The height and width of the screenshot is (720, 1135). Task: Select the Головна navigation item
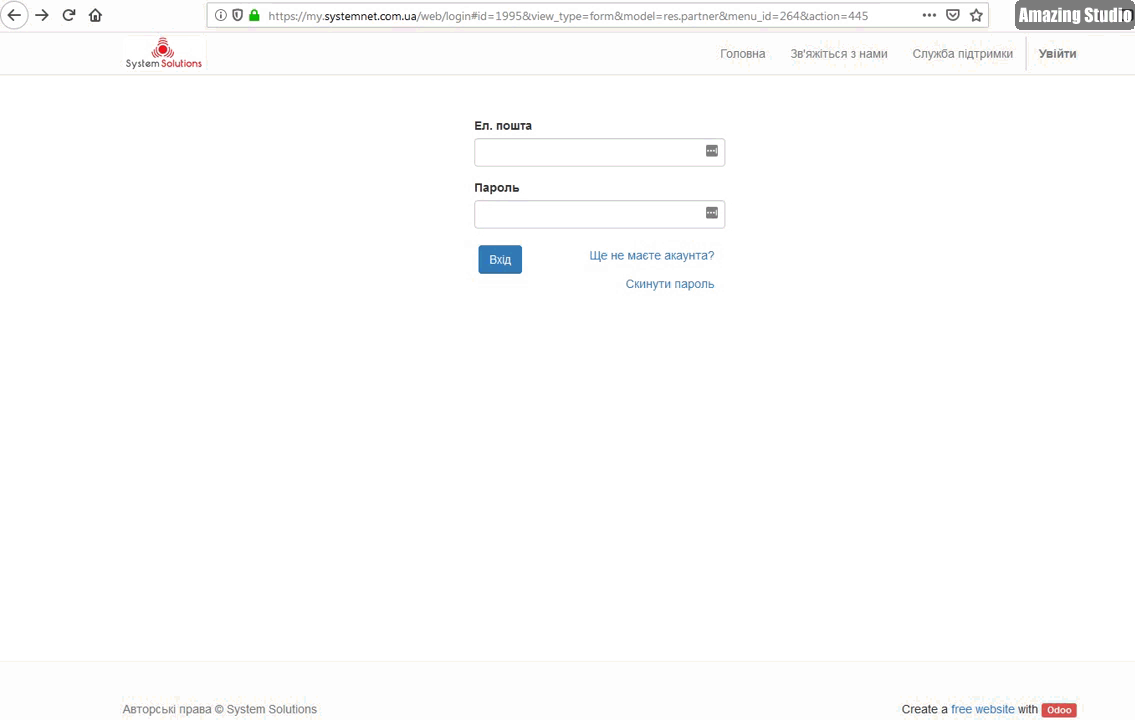point(742,53)
